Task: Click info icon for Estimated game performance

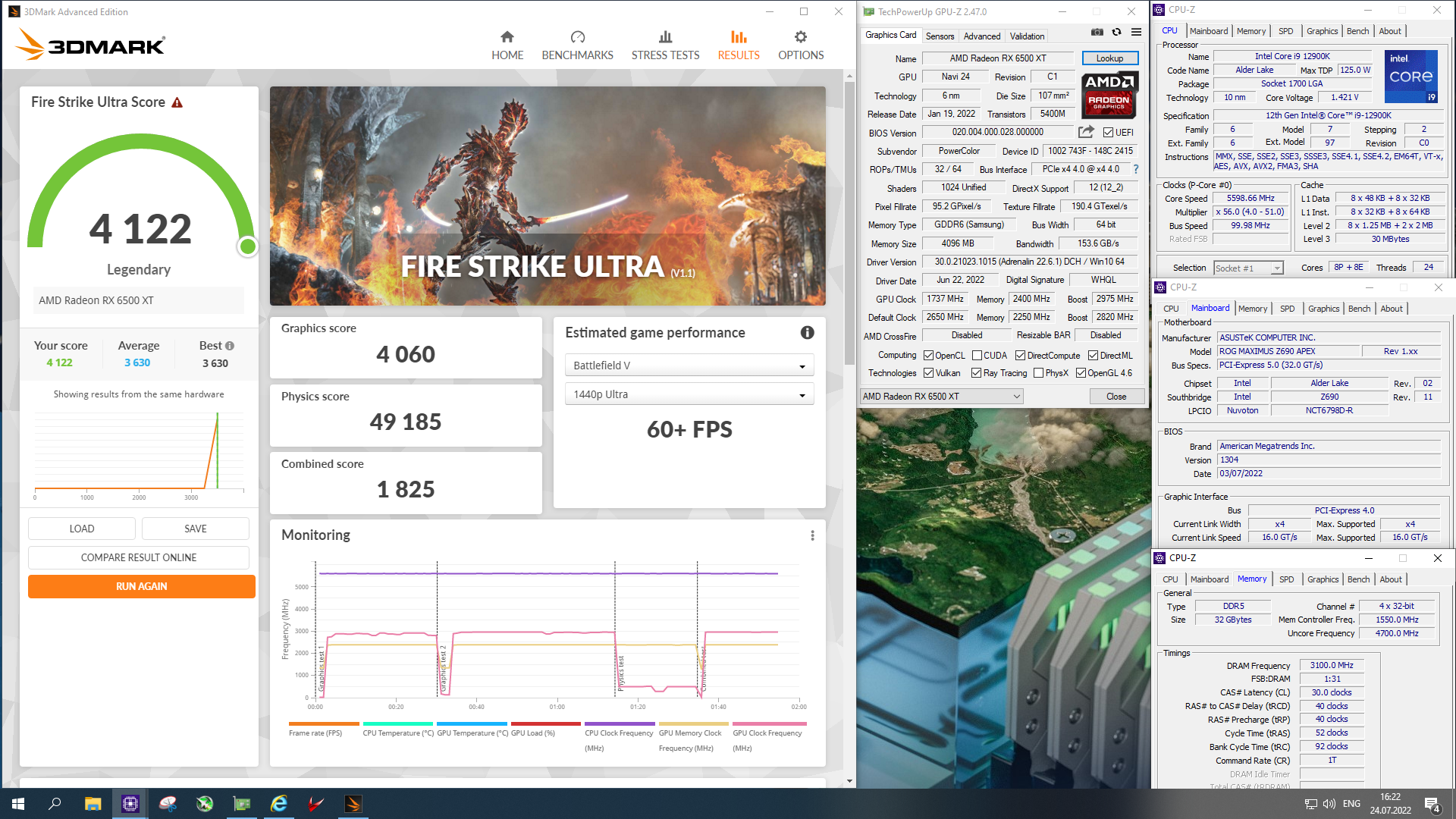Action: [808, 333]
